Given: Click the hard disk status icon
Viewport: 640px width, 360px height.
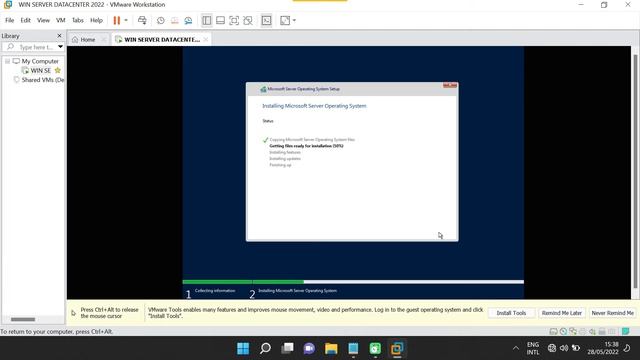Looking at the screenshot, I should coord(553,331).
